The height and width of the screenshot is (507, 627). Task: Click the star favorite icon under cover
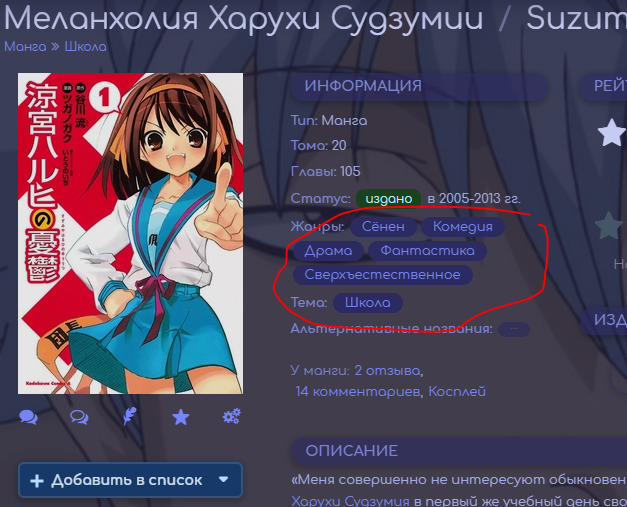[x=181, y=417]
